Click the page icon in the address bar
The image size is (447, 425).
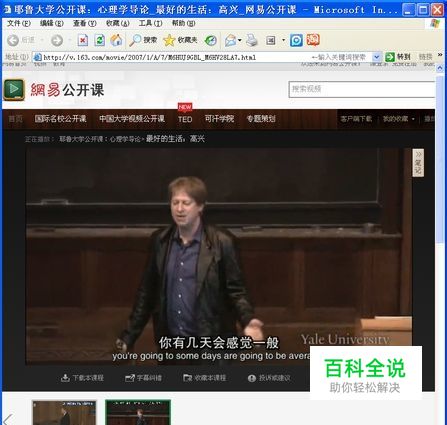click(37, 57)
